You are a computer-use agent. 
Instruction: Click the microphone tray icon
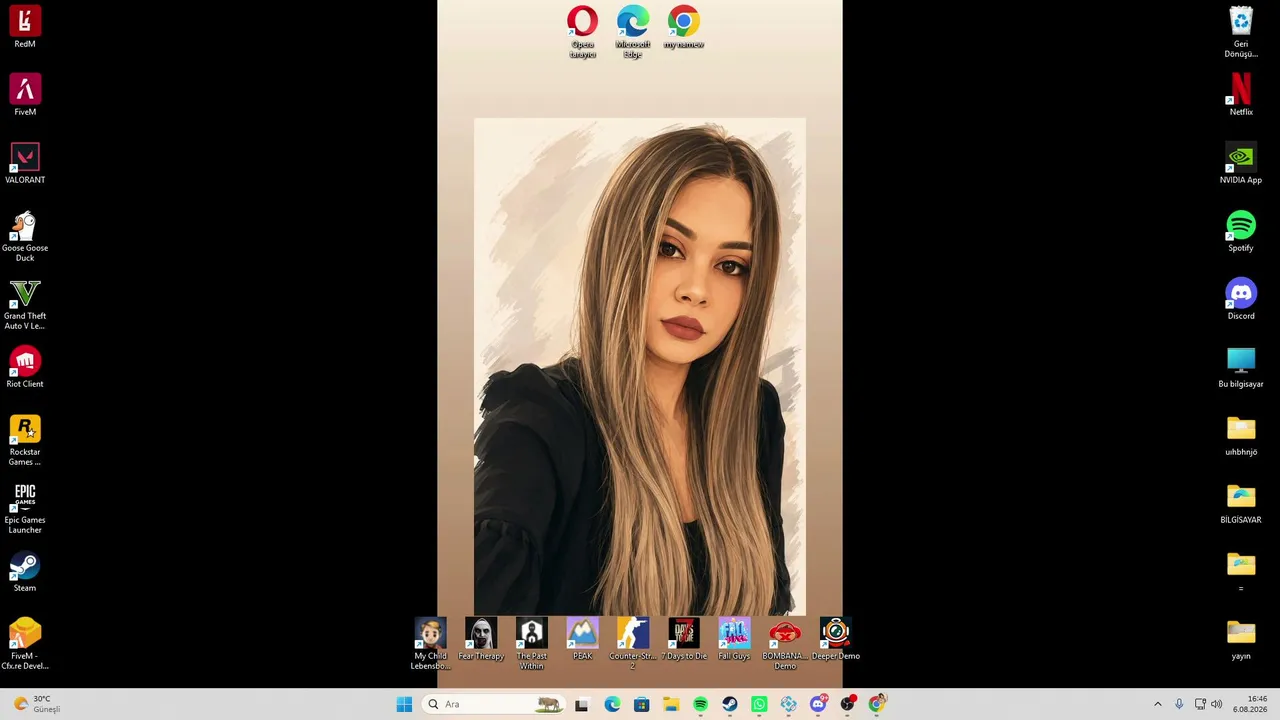tap(1179, 704)
